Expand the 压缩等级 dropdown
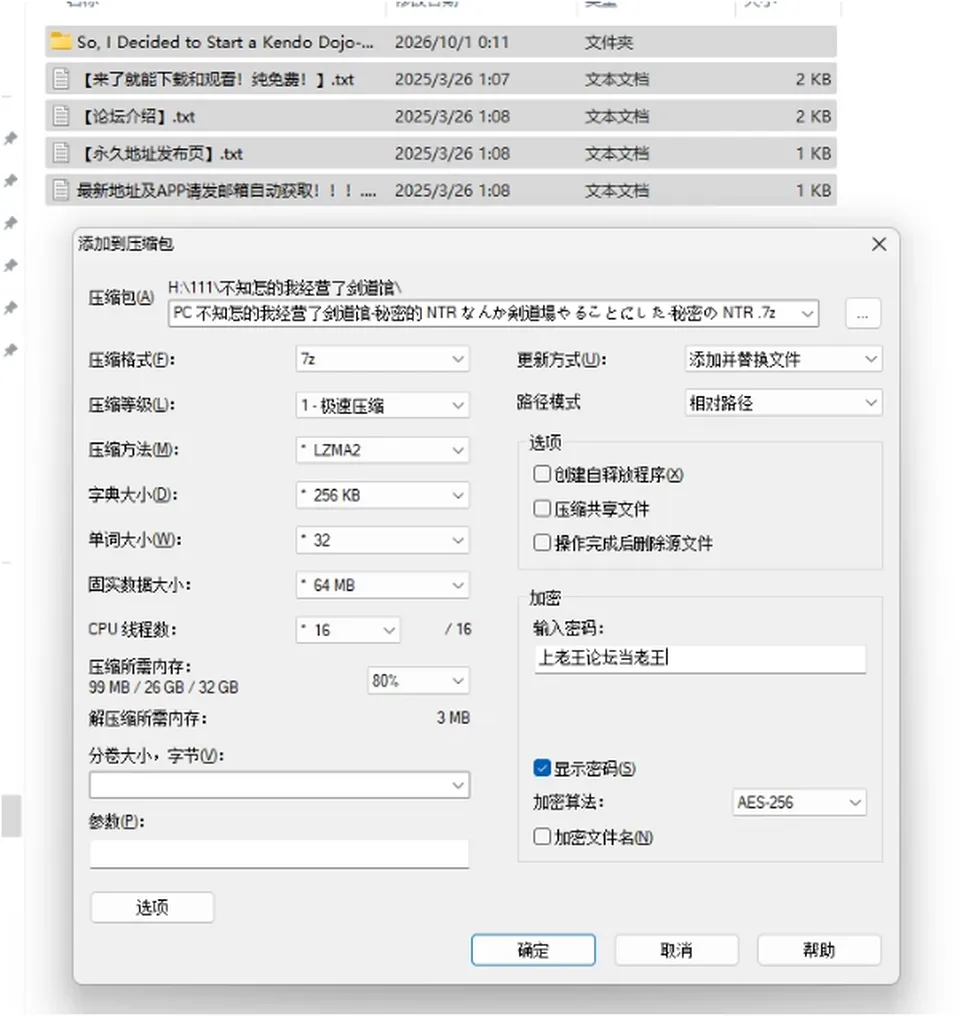 (x=382, y=406)
